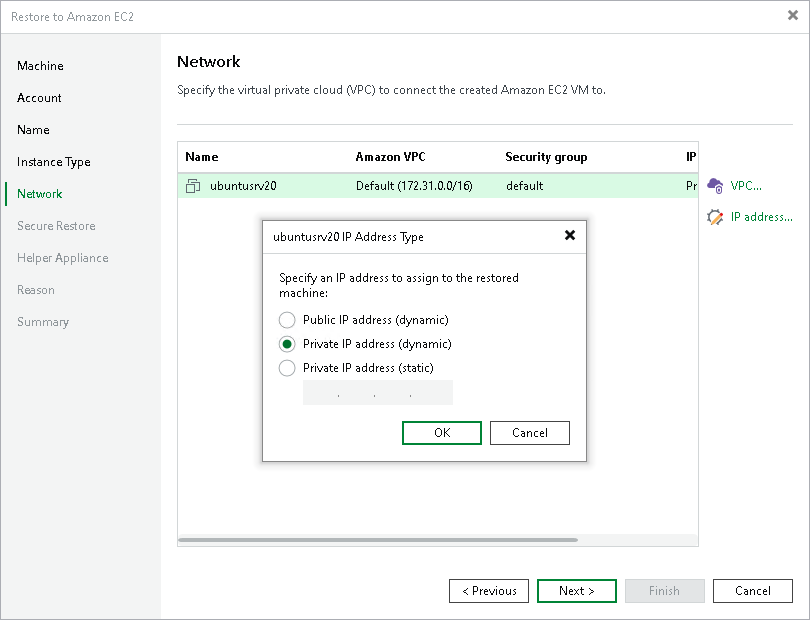Go to the Secure Restore step
Viewport: 810px width, 620px height.
[56, 226]
